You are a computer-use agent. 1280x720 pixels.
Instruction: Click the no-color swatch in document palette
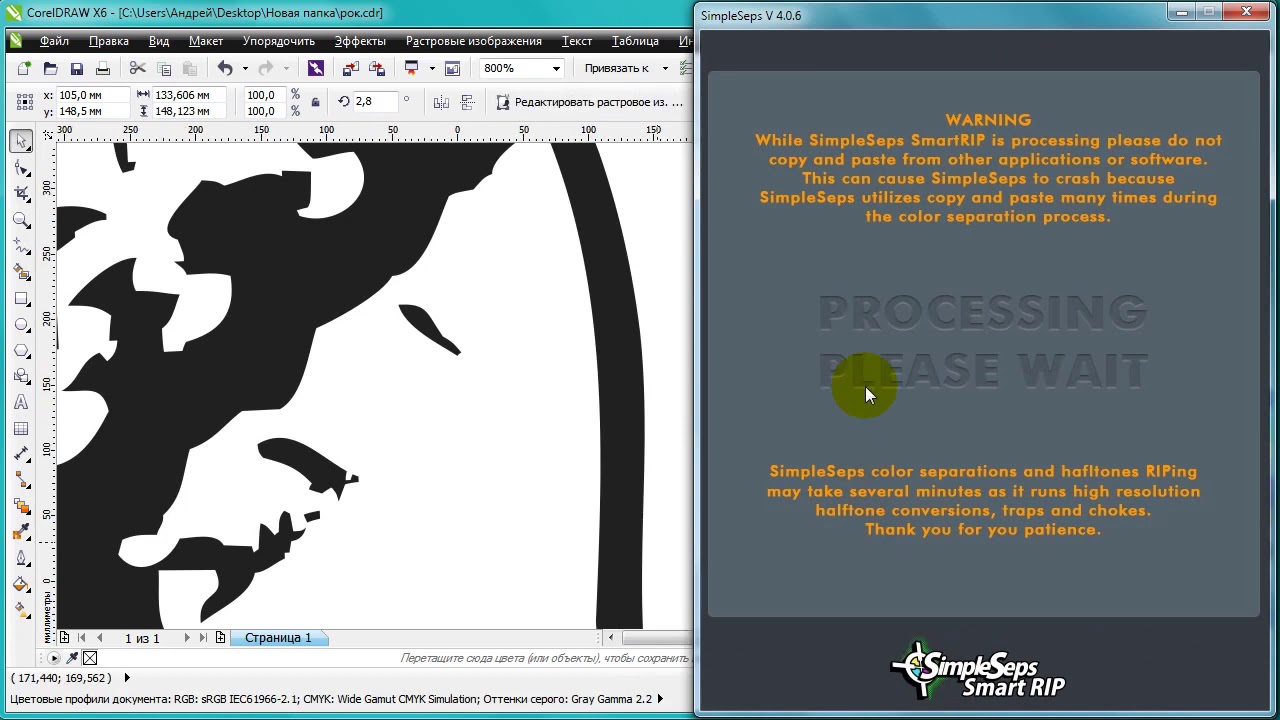[90, 658]
